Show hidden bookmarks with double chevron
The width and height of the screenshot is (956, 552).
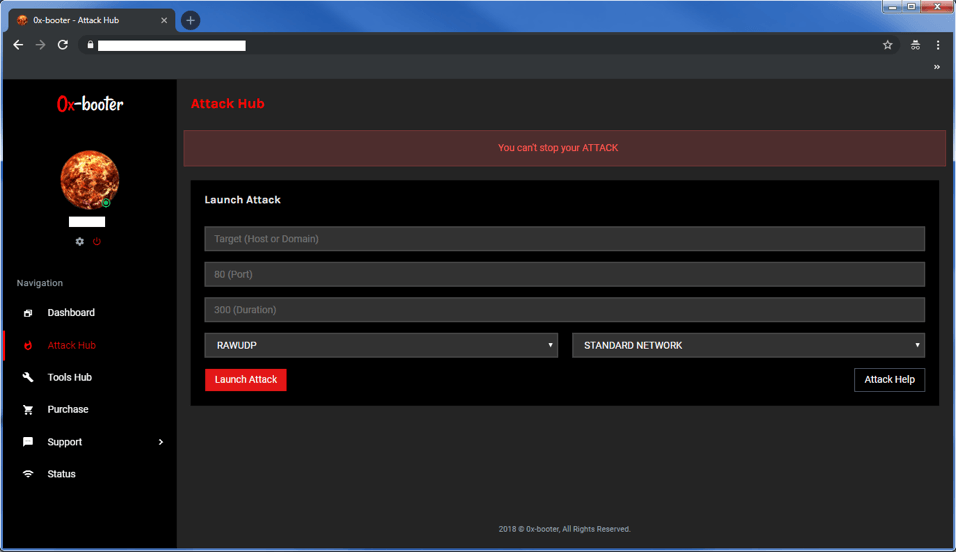936,67
